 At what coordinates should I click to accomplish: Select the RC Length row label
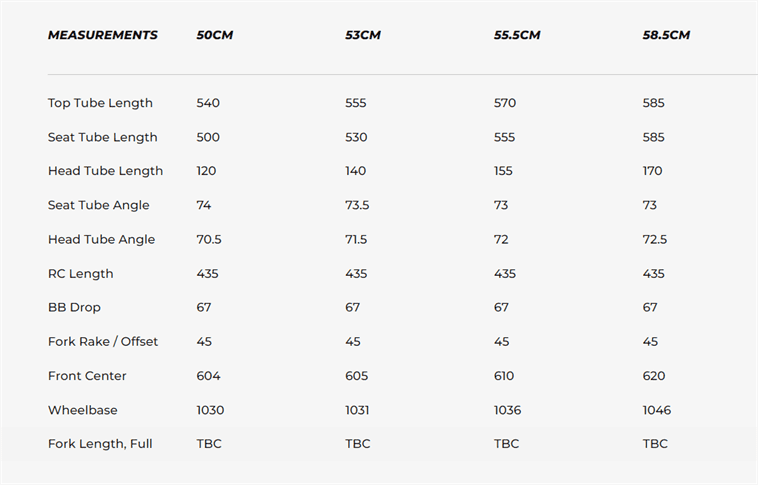pyautogui.click(x=80, y=274)
